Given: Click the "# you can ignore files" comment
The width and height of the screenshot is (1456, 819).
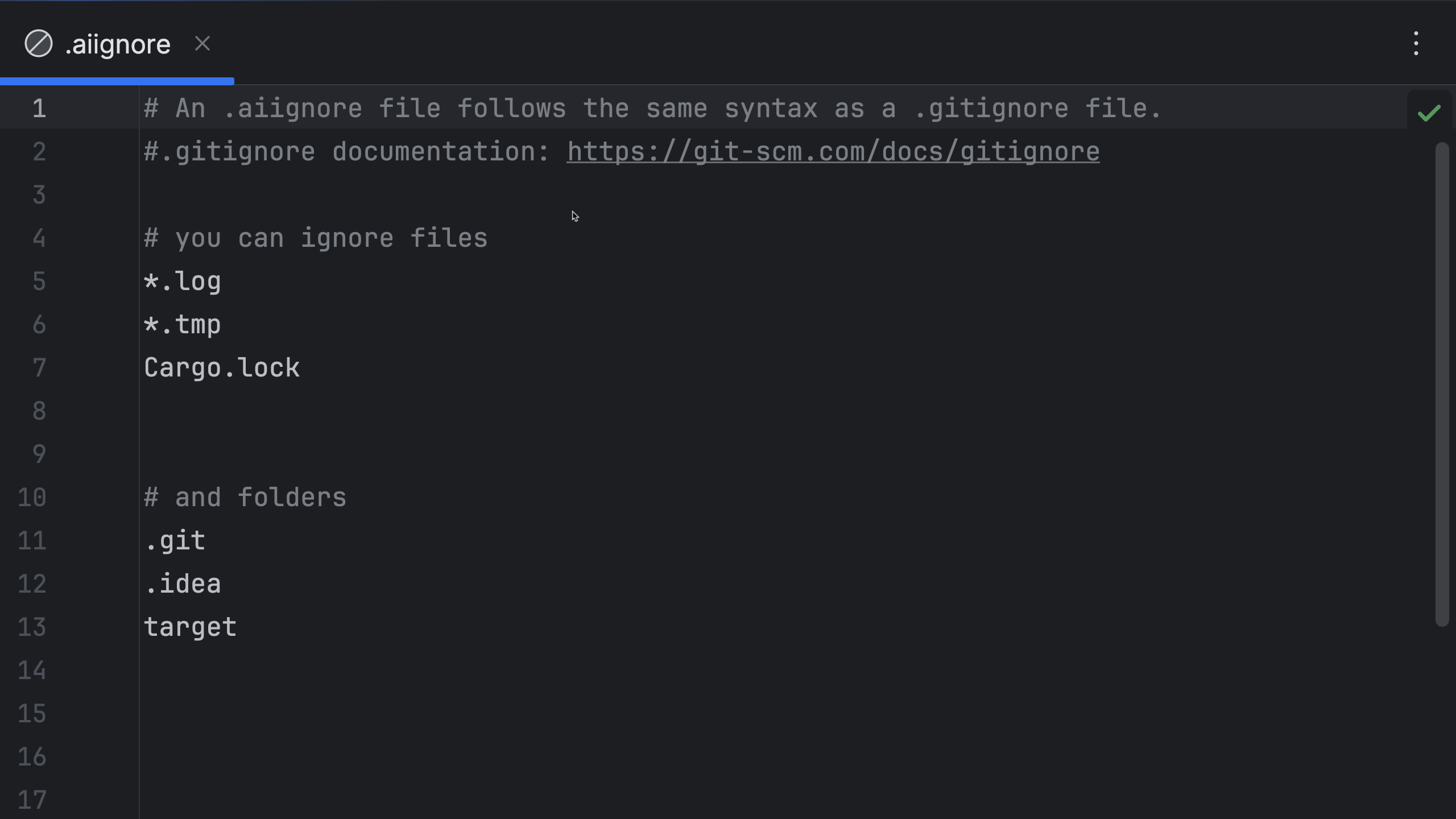Looking at the screenshot, I should point(316,238).
